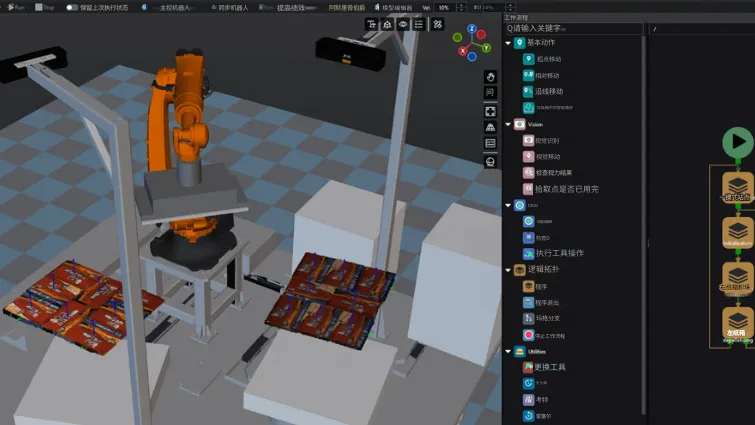755x425 pixels.
Task: Click the Stop button in top toolbar
Action: (x=44, y=7)
